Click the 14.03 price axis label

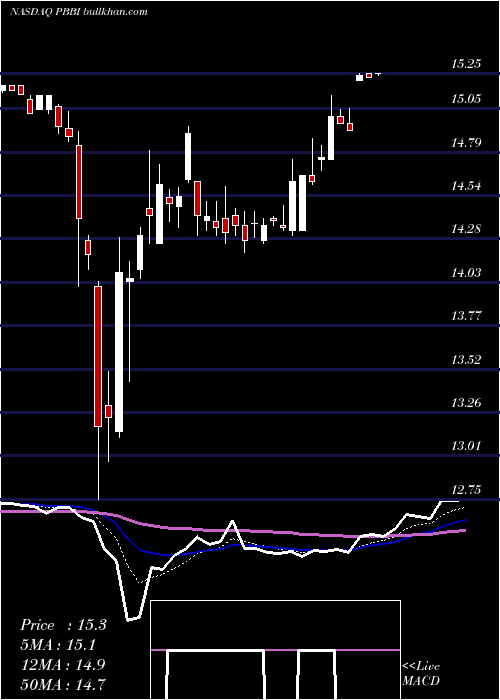[x=466, y=273]
